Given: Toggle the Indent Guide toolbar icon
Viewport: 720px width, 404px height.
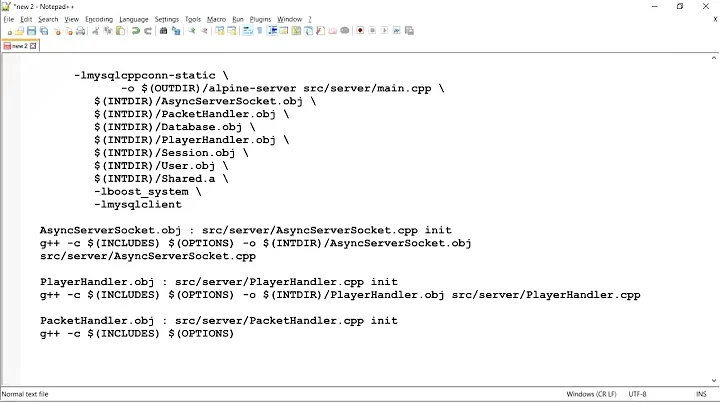Looking at the screenshot, I should point(272,31).
